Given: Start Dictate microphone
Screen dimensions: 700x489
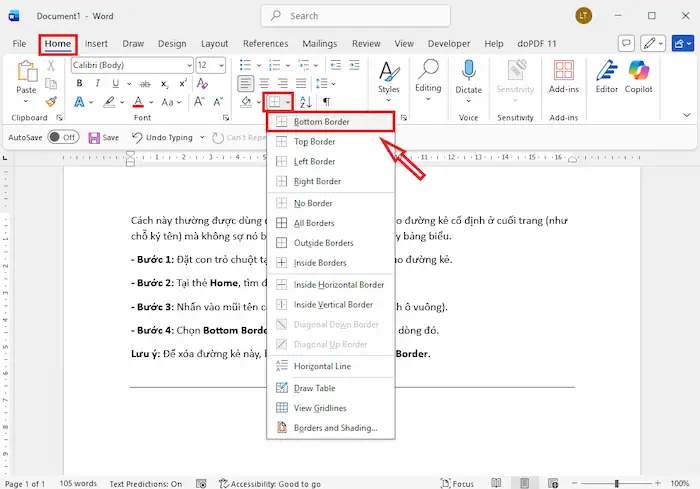Looking at the screenshot, I should 468,75.
